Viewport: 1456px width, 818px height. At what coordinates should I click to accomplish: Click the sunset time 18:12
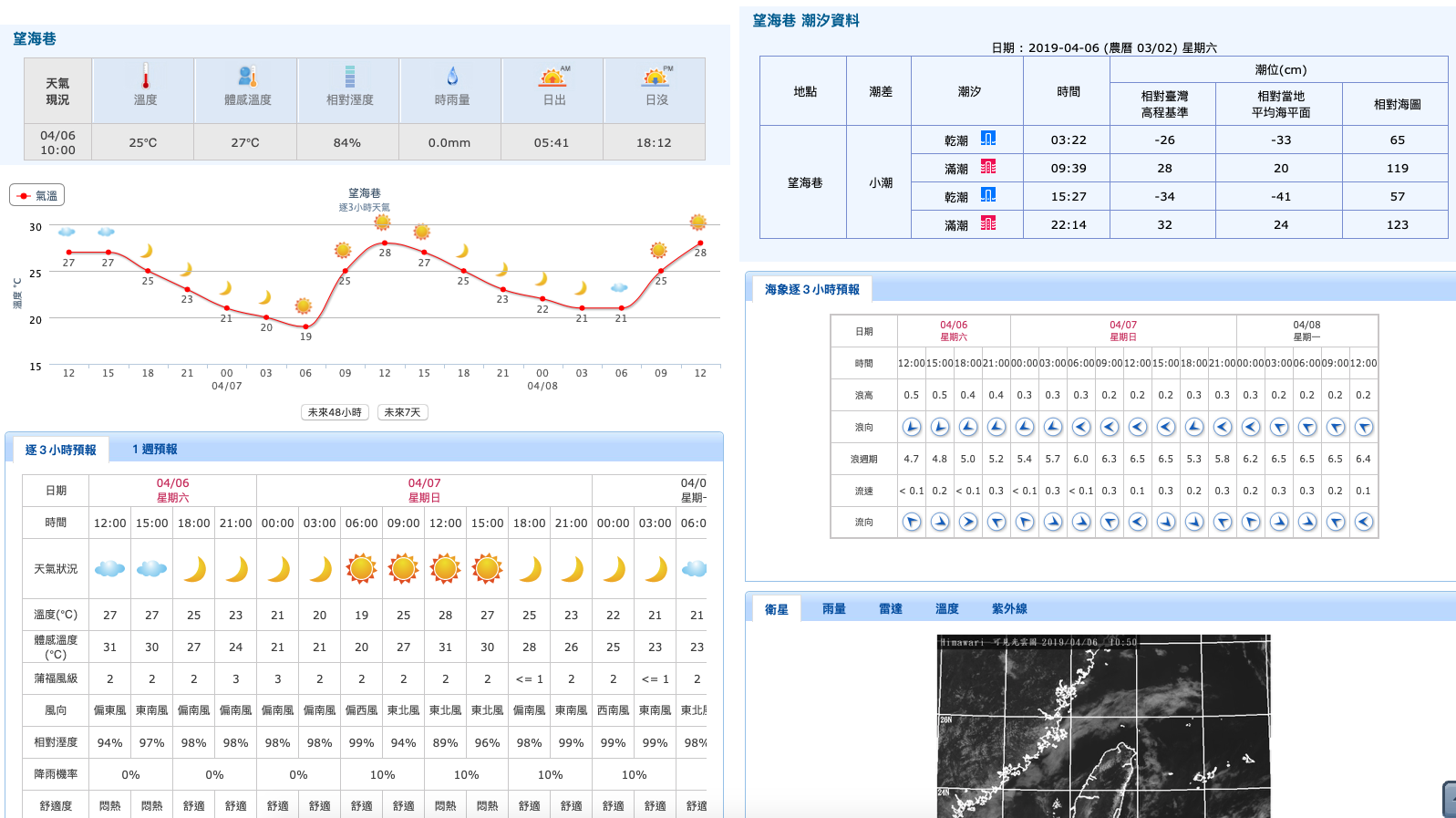[x=653, y=142]
